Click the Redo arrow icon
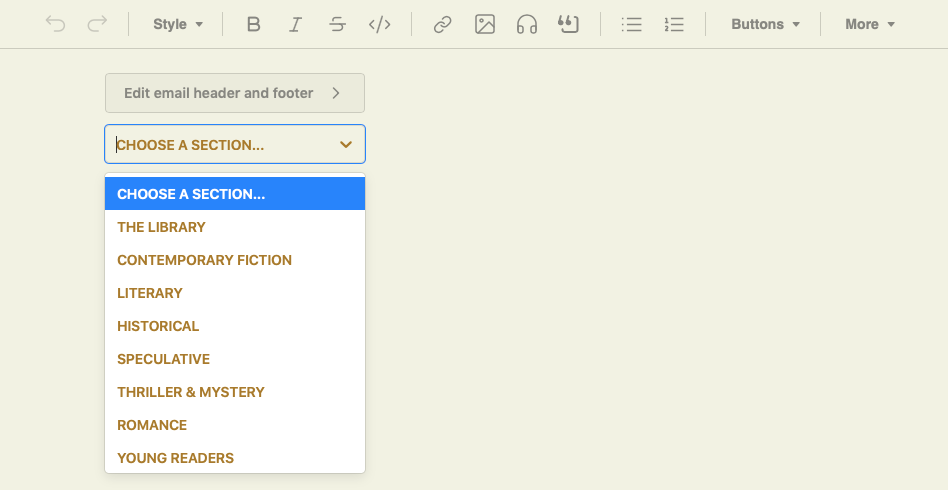This screenshot has width=948, height=490. pos(97,24)
